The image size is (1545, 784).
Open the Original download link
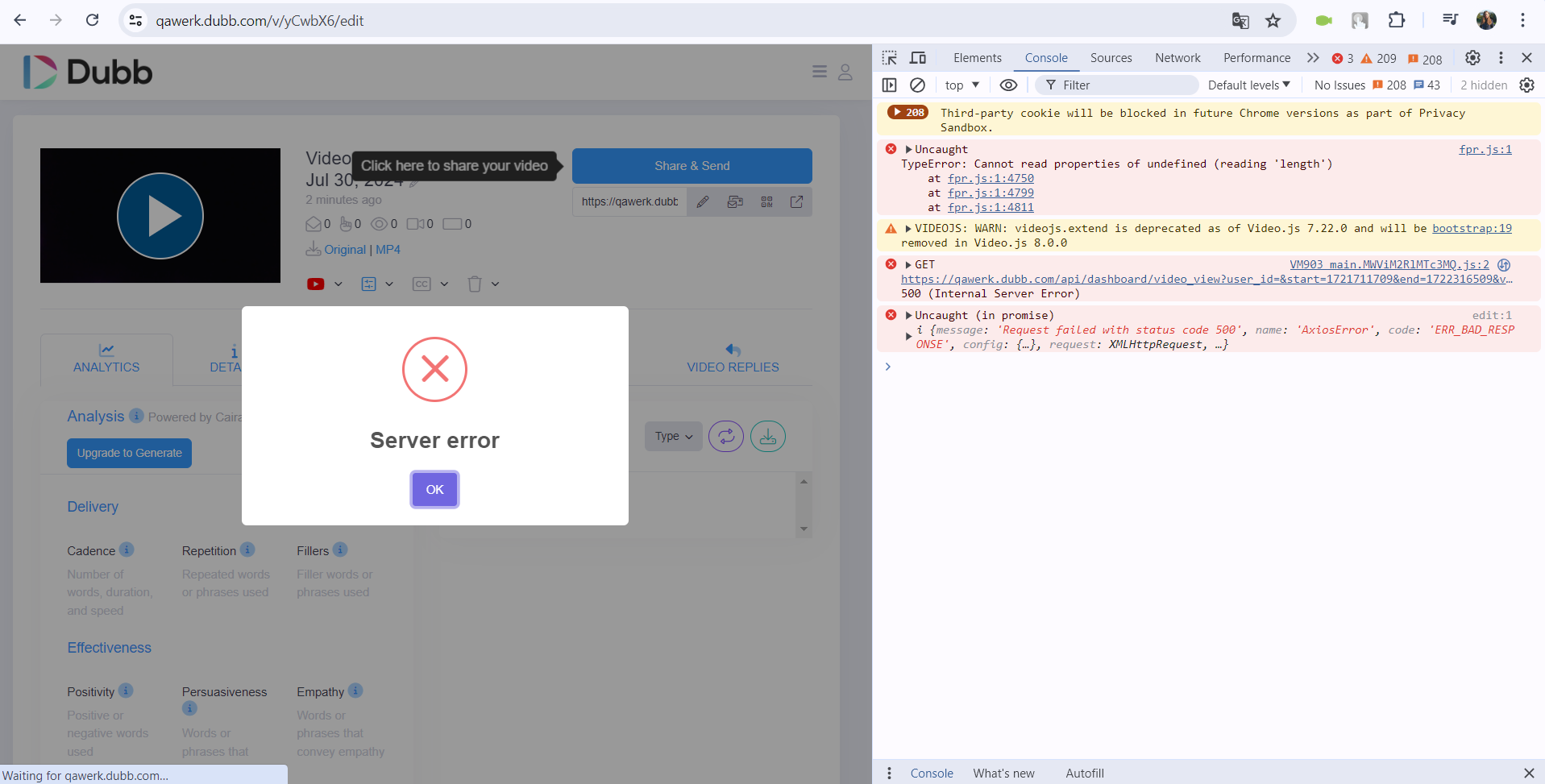tap(345, 250)
